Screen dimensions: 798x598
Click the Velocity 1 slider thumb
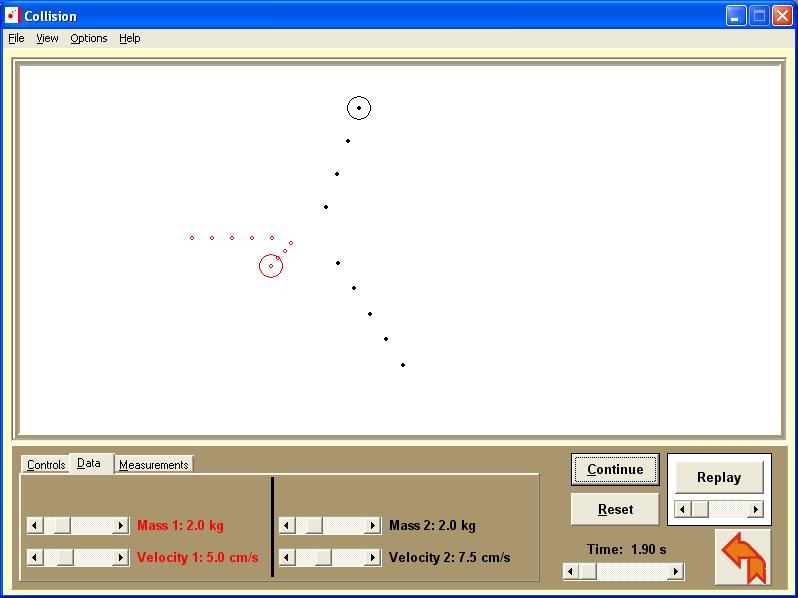65,557
